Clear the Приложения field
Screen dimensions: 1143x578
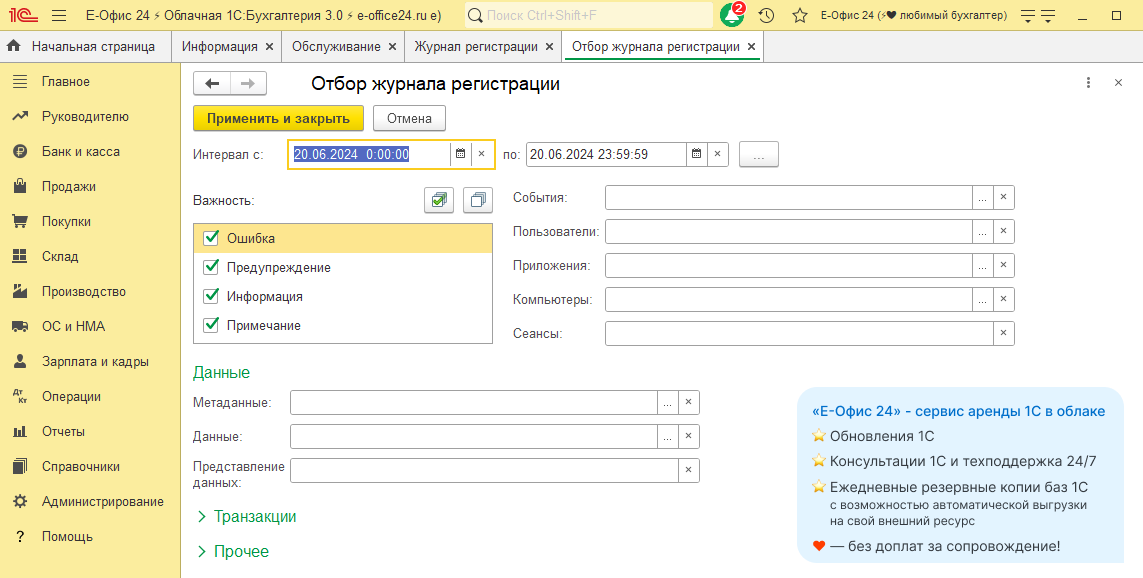1004,265
